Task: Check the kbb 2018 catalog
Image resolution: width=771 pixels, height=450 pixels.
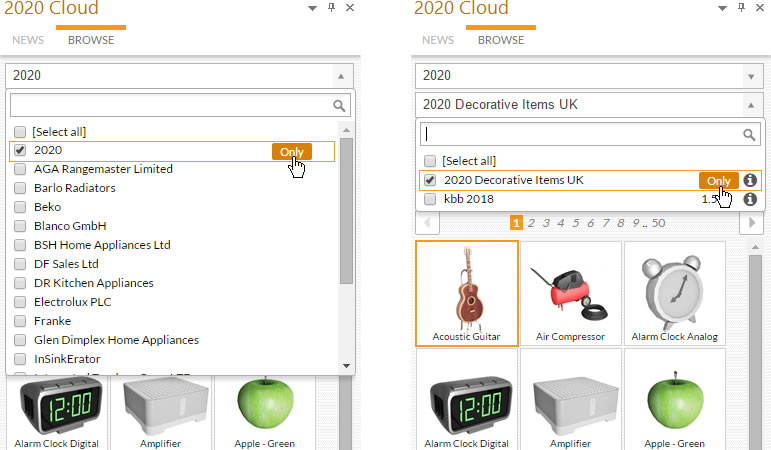Action: pyautogui.click(x=430, y=199)
